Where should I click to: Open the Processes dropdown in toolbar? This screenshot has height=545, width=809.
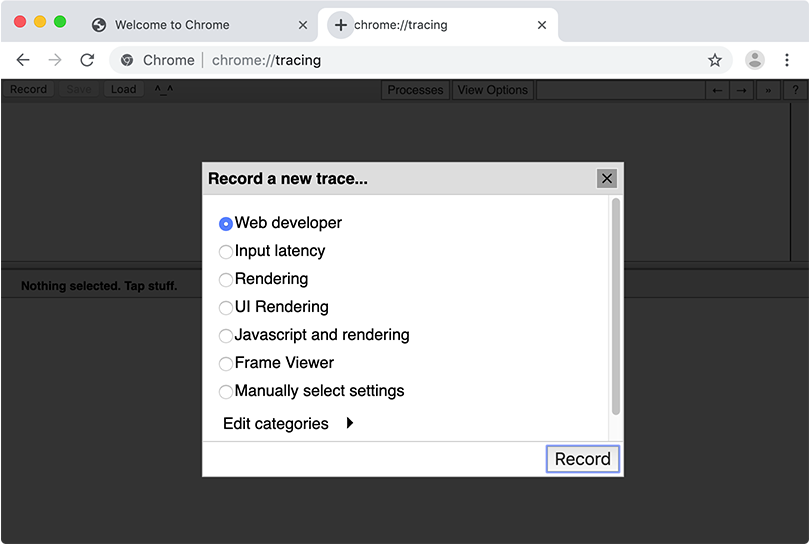point(415,90)
